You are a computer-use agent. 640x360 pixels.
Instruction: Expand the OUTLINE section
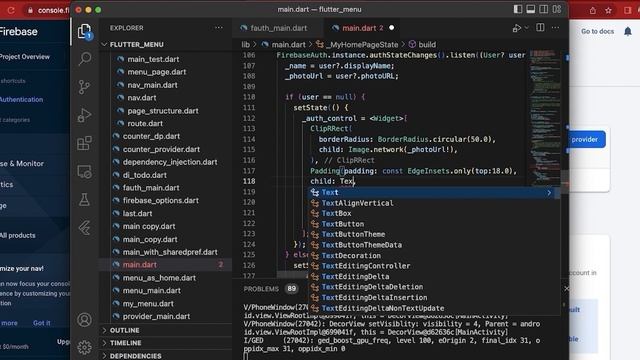pos(124,330)
